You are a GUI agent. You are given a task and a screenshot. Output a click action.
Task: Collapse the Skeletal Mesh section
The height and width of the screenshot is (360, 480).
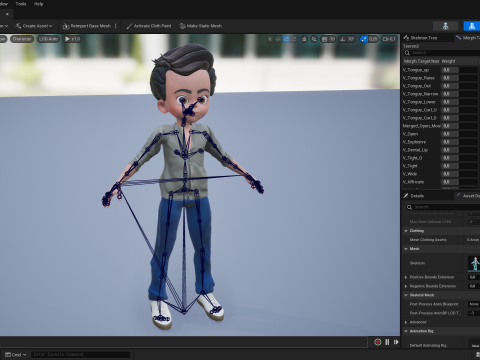(406, 295)
